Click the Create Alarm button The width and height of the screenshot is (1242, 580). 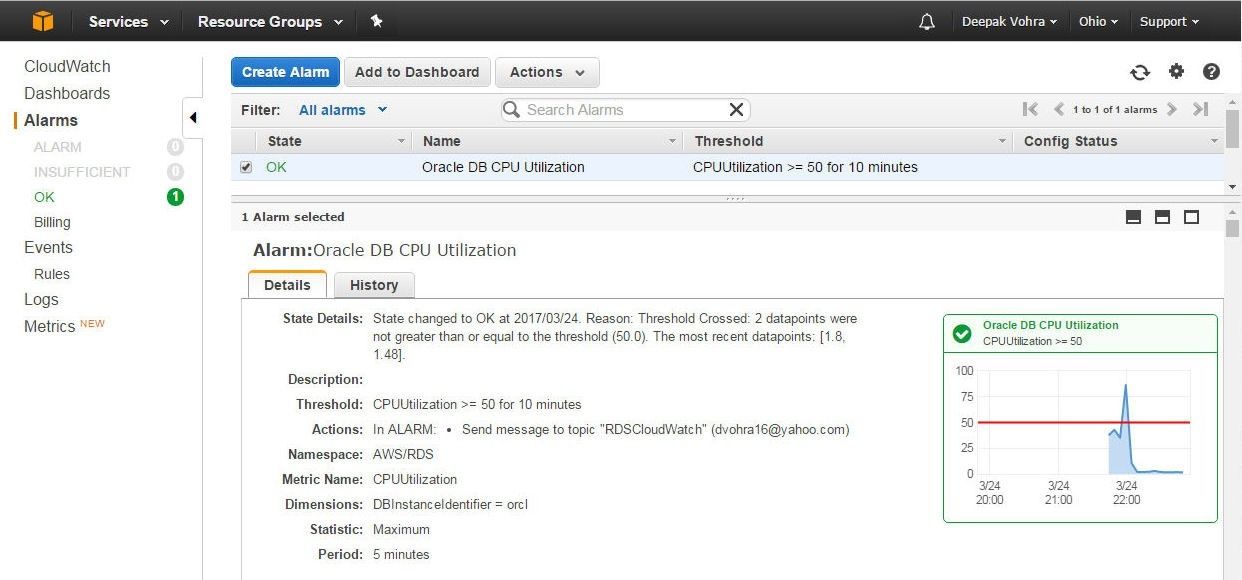click(x=285, y=72)
